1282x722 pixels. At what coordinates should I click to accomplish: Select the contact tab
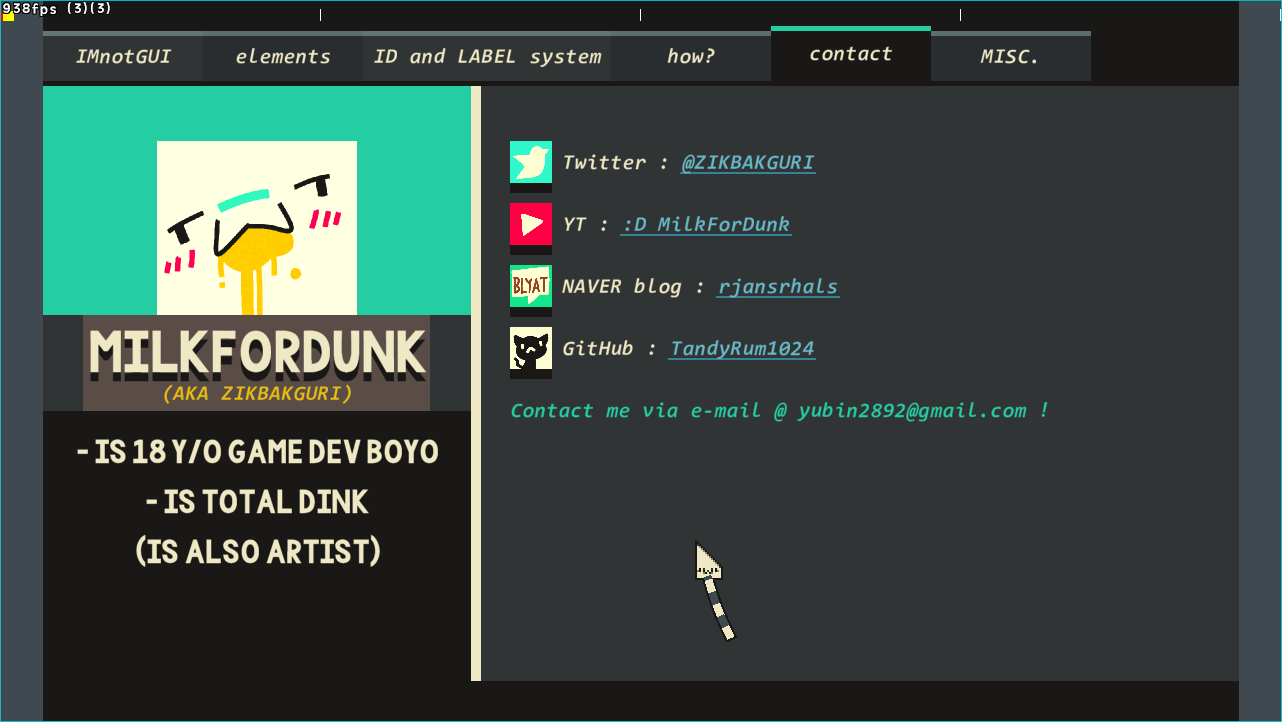pos(851,54)
